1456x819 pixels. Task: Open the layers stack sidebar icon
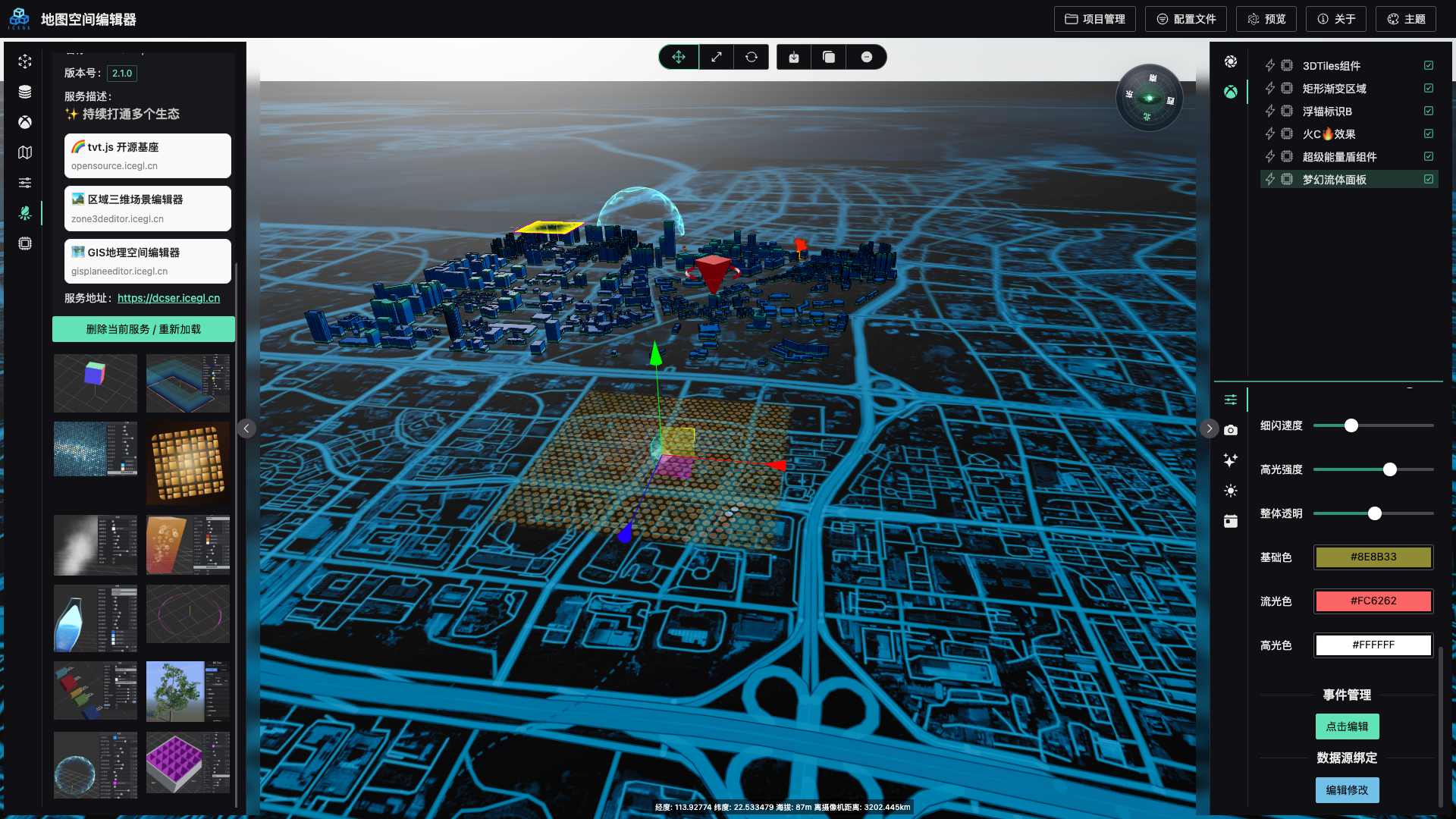[25, 92]
